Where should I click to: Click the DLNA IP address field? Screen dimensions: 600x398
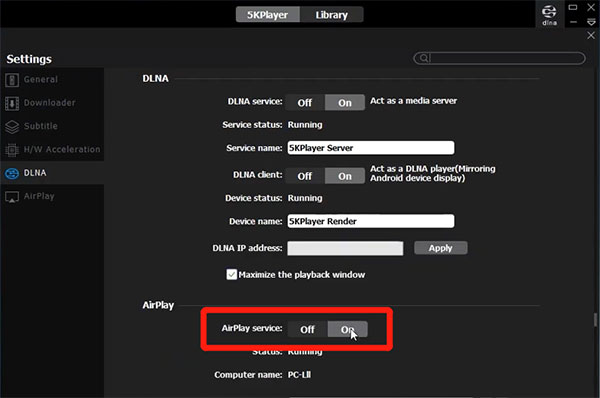click(345, 248)
